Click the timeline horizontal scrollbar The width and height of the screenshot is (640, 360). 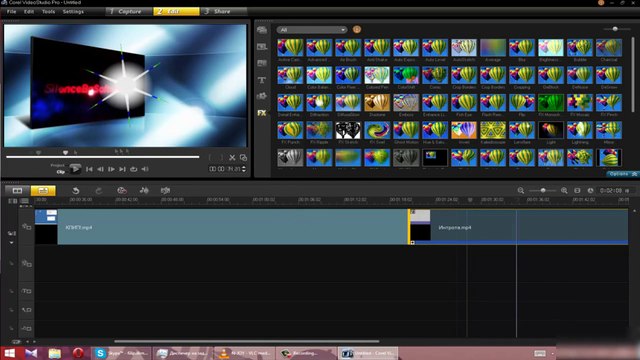tap(247, 341)
